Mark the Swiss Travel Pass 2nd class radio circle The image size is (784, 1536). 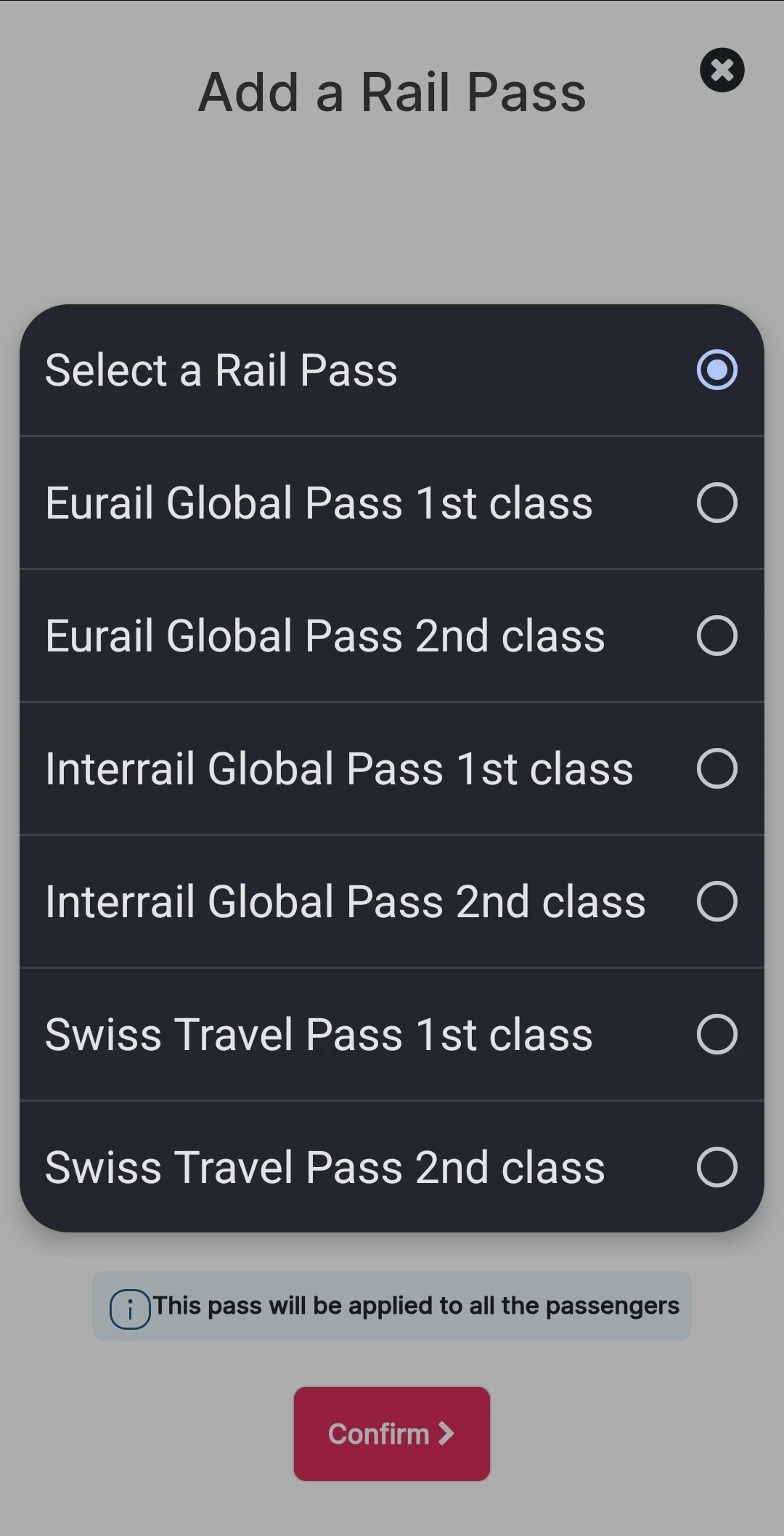tap(716, 1167)
